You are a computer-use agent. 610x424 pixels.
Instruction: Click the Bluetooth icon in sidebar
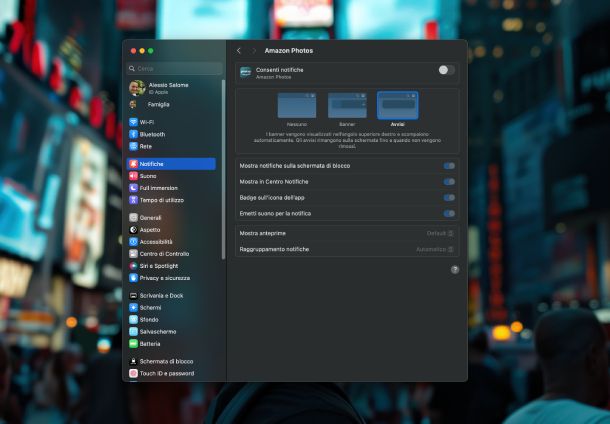[133, 134]
